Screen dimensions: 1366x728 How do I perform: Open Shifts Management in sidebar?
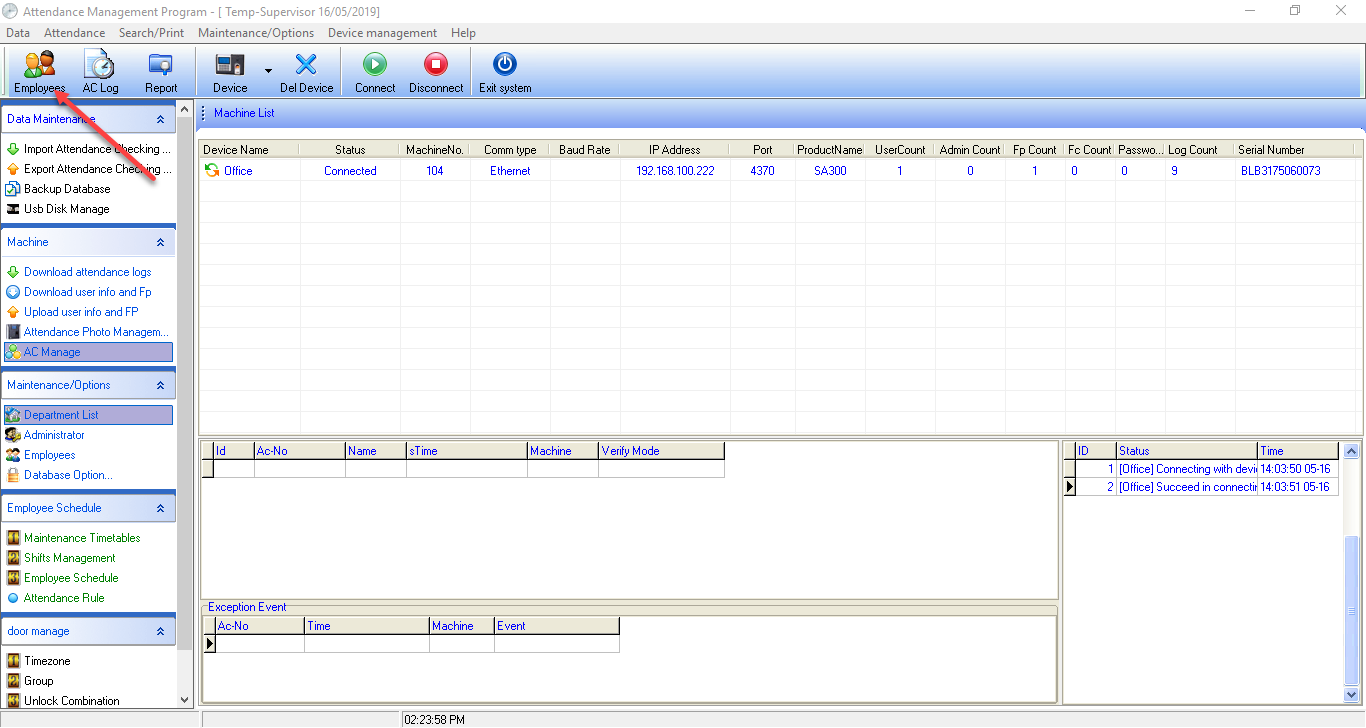70,558
